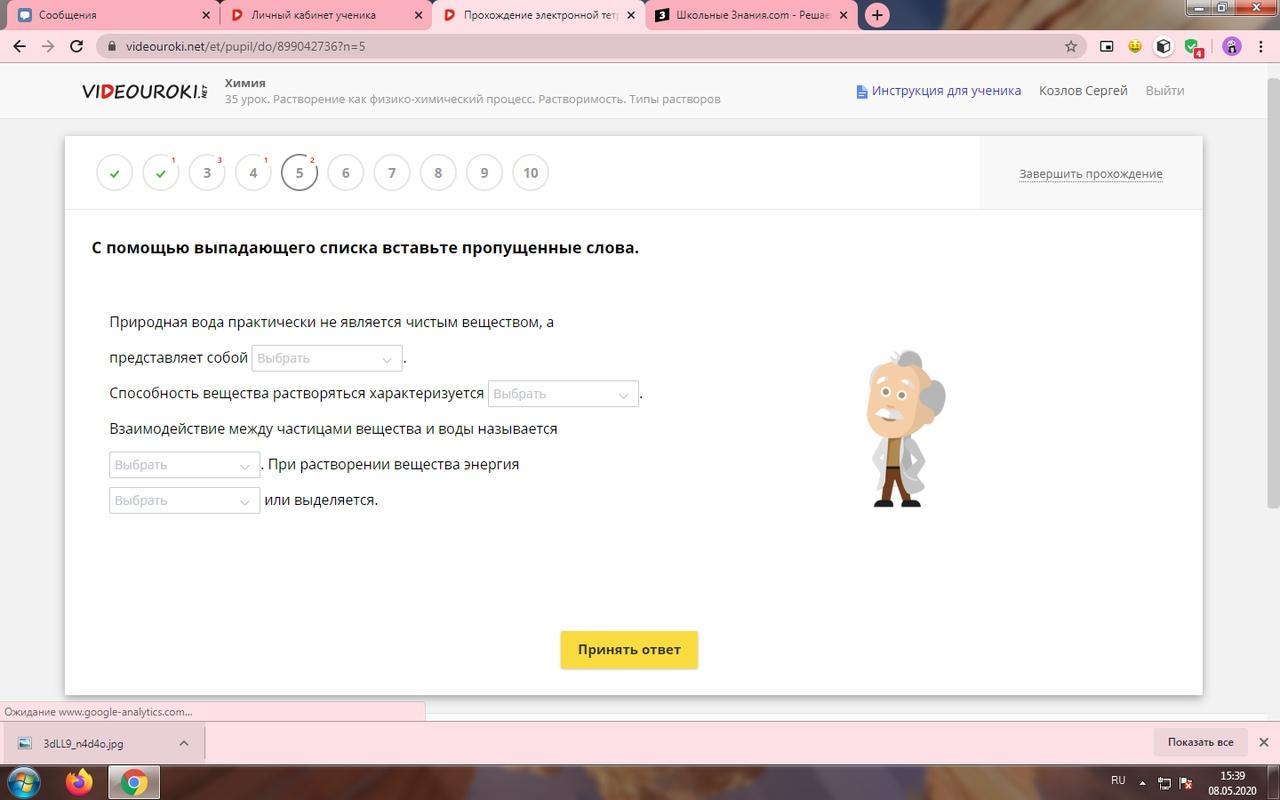
Task: Close the Прохождение электронной тетради tab
Action: pyautogui.click(x=631, y=15)
